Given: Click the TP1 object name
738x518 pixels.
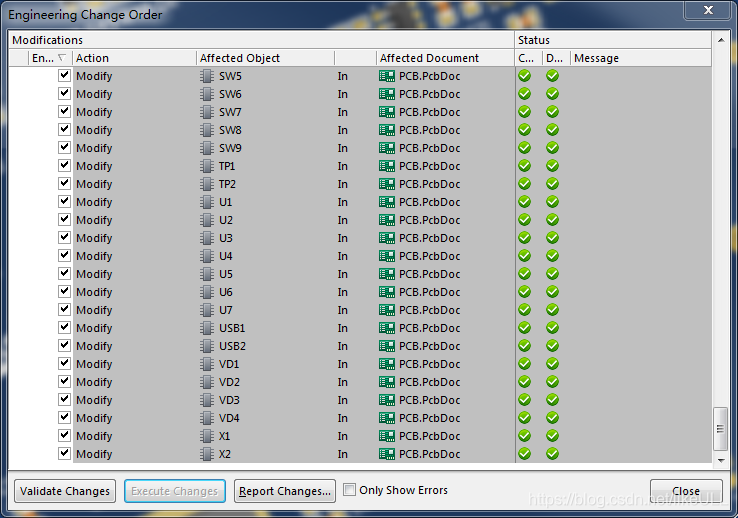Looking at the screenshot, I should (x=227, y=166).
